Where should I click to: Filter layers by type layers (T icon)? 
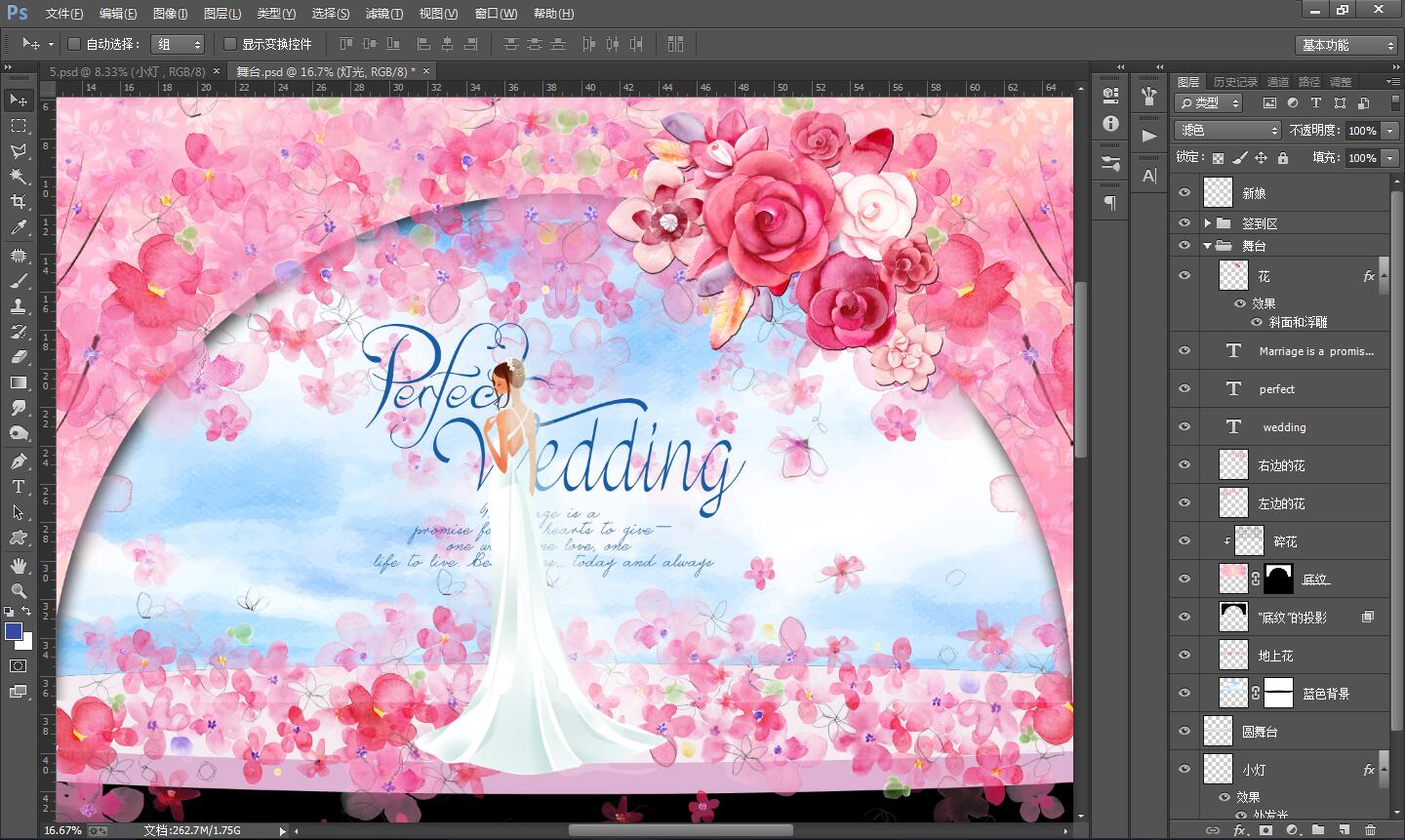[1315, 102]
